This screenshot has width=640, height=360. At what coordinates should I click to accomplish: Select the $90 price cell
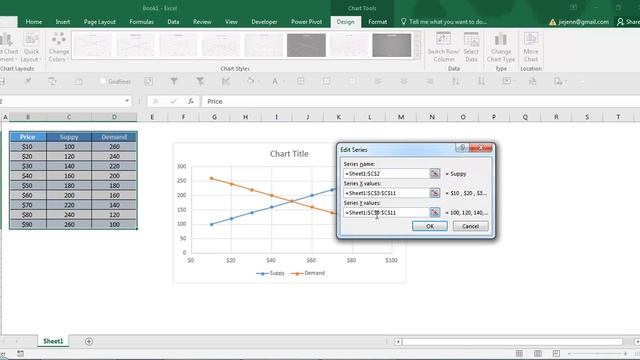pyautogui.click(x=28, y=224)
